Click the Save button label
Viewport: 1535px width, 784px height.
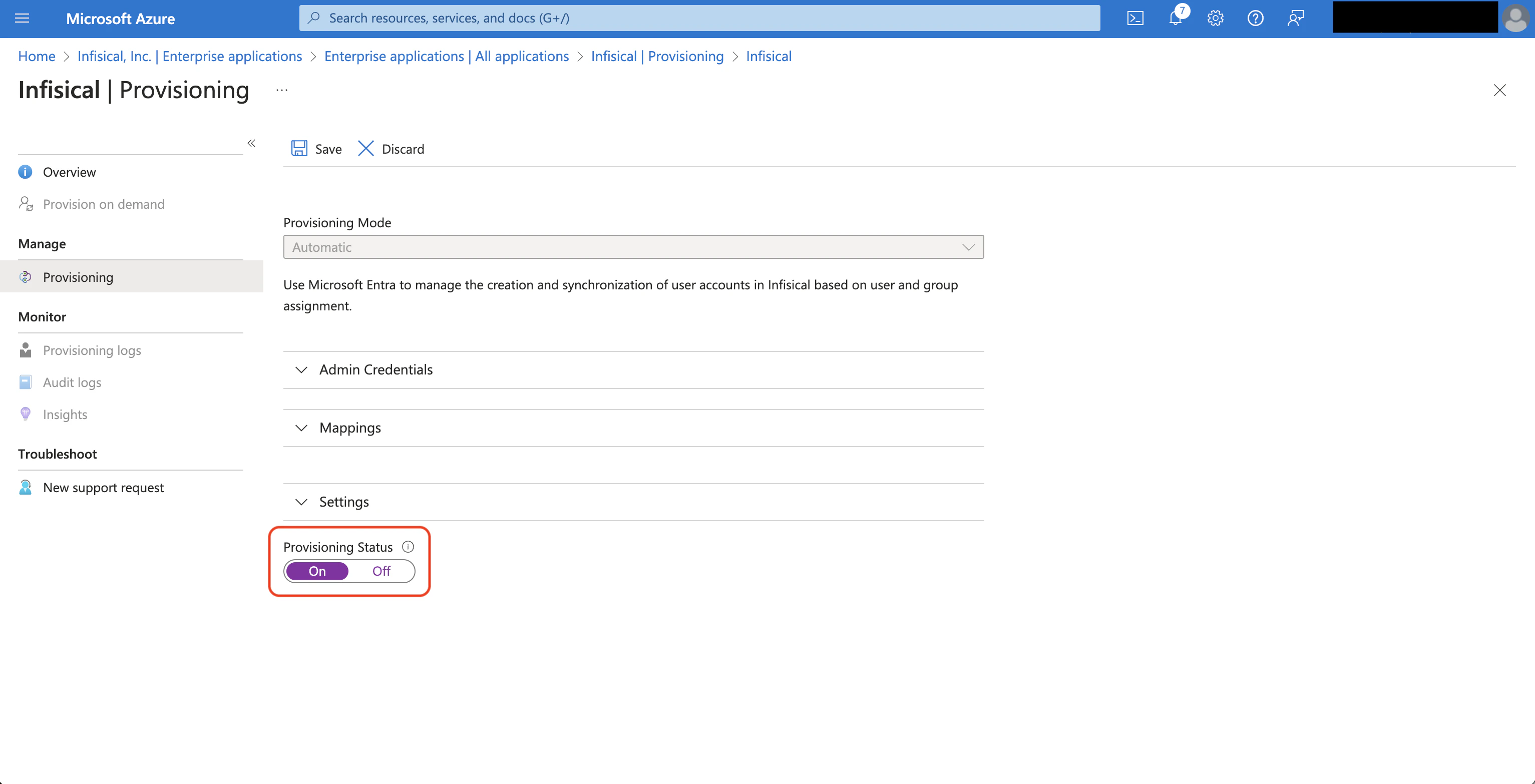328,149
